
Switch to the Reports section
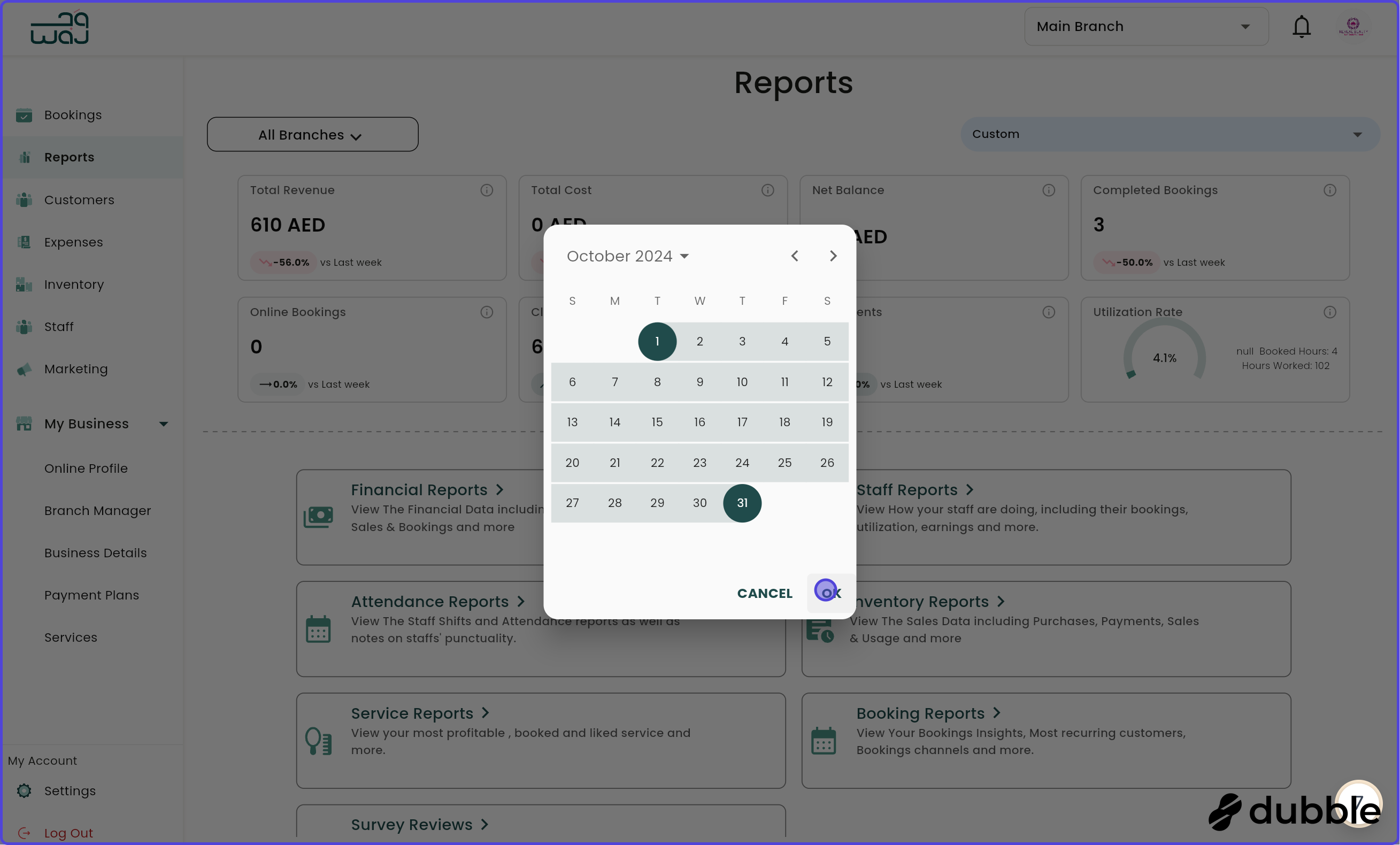point(70,157)
